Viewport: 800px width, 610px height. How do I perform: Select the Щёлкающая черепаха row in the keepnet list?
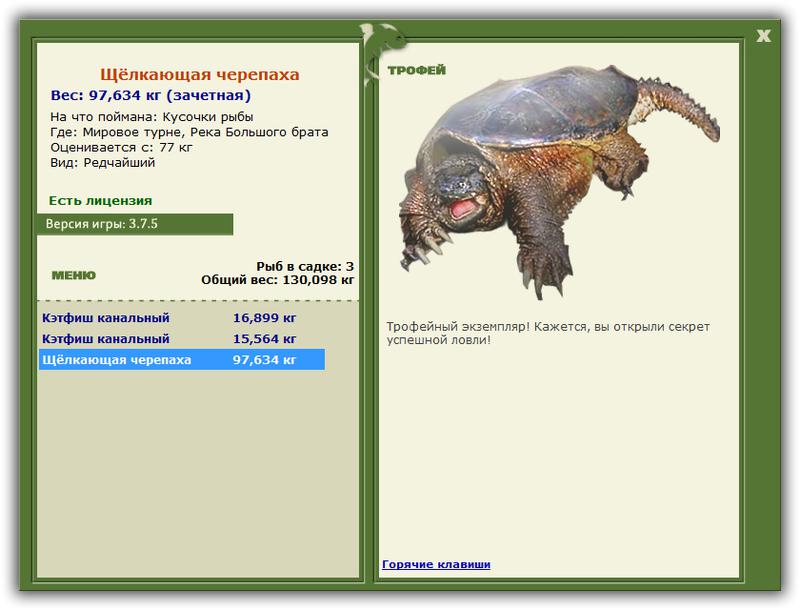pyautogui.click(x=182, y=360)
